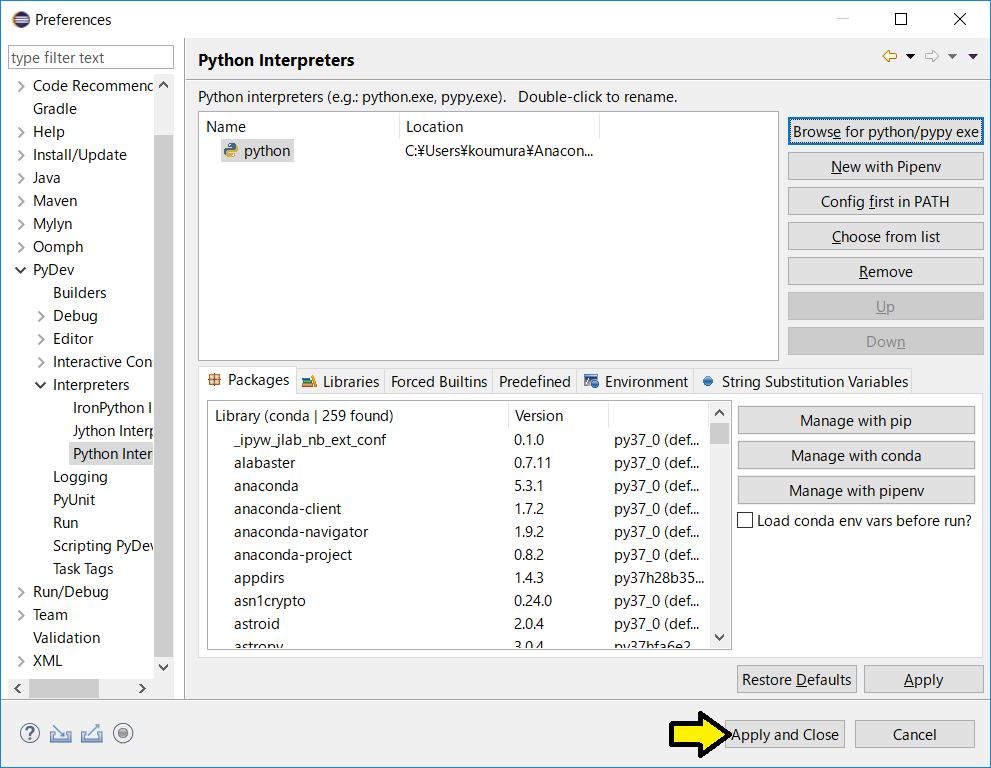Click the type filter text field
991x768 pixels.
click(x=91, y=58)
